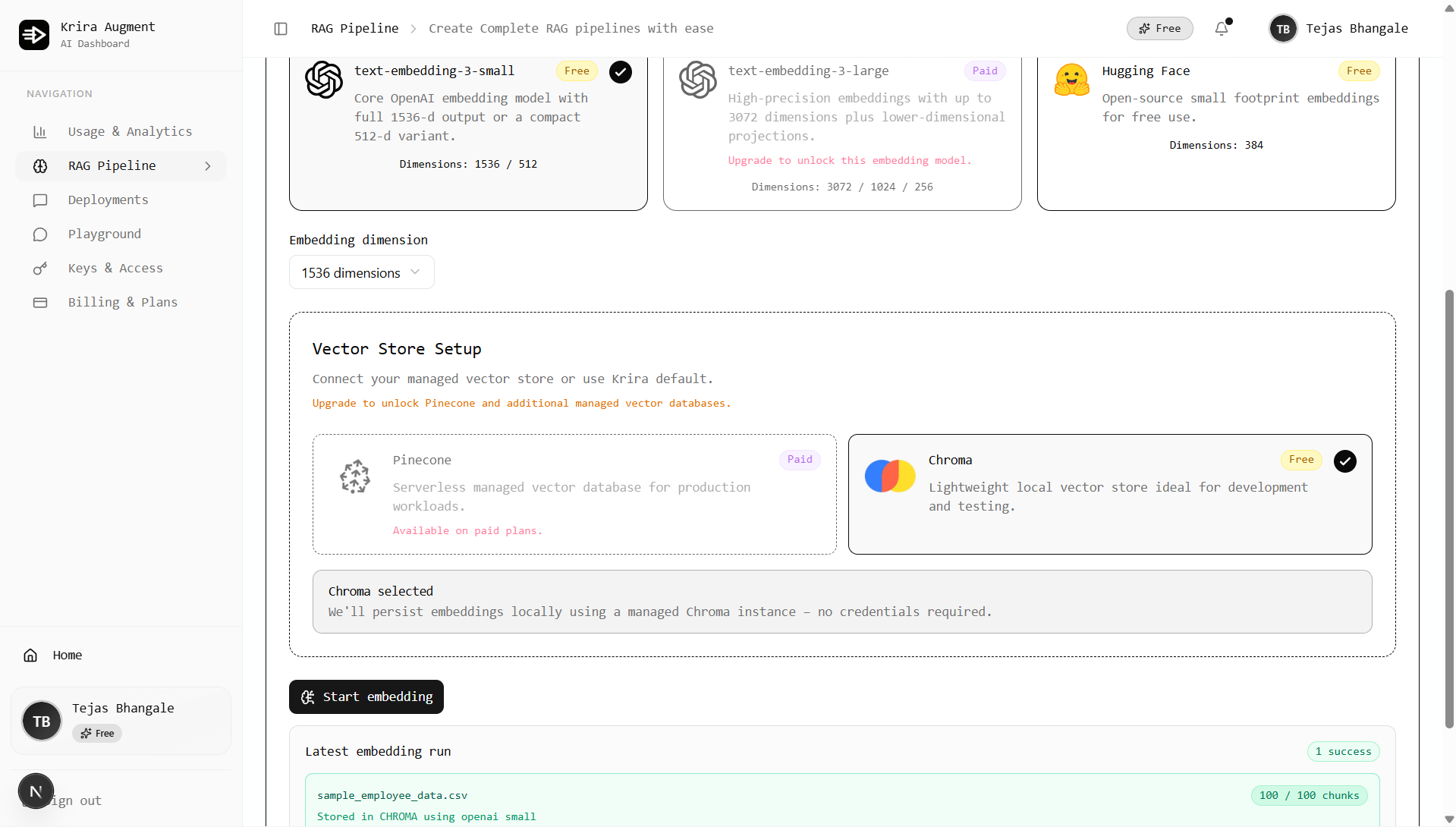1456x827 pixels.
Task: Toggle the sidebar panel icon
Action: click(x=281, y=29)
